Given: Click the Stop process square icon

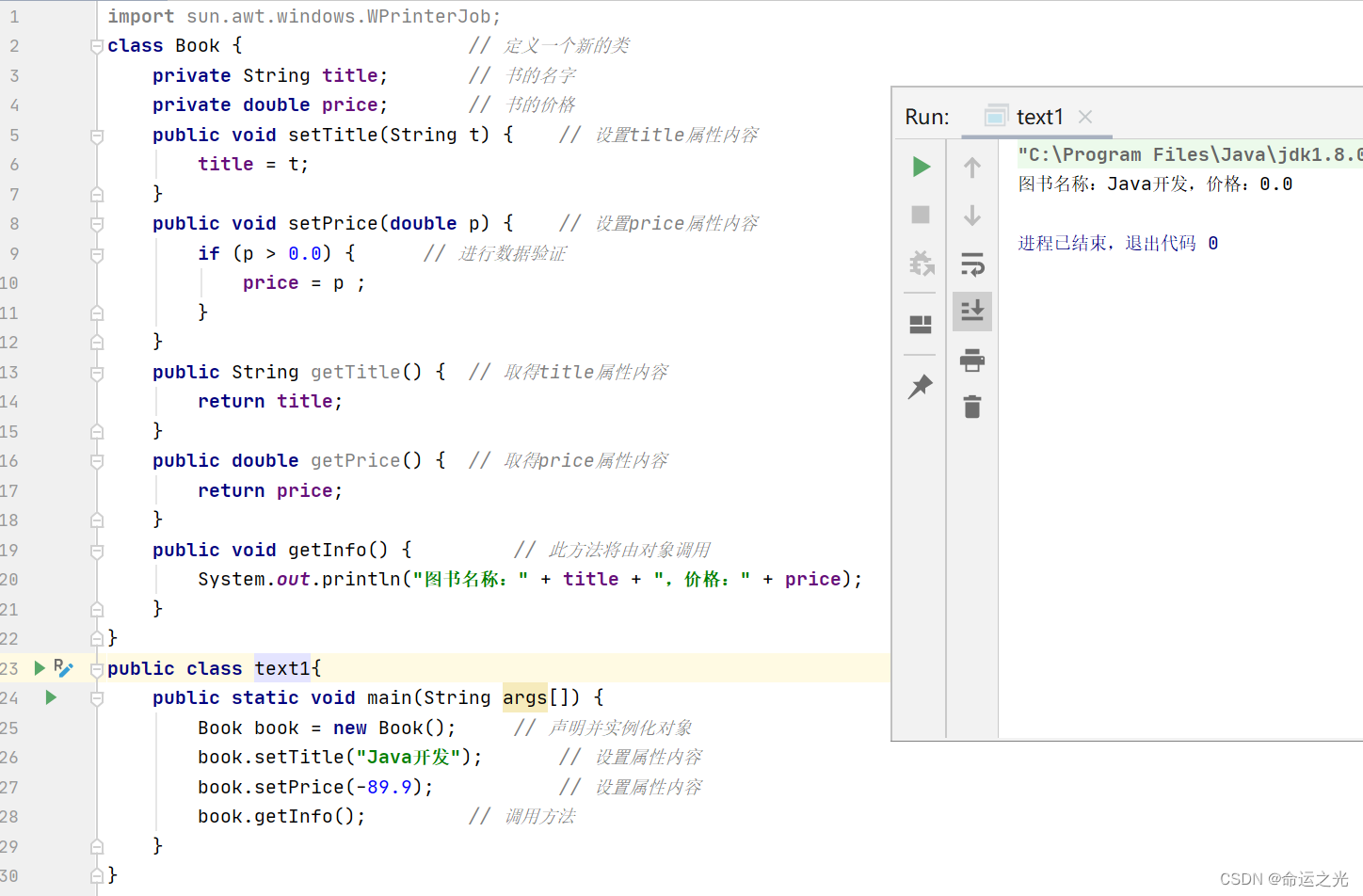Looking at the screenshot, I should coord(921,215).
